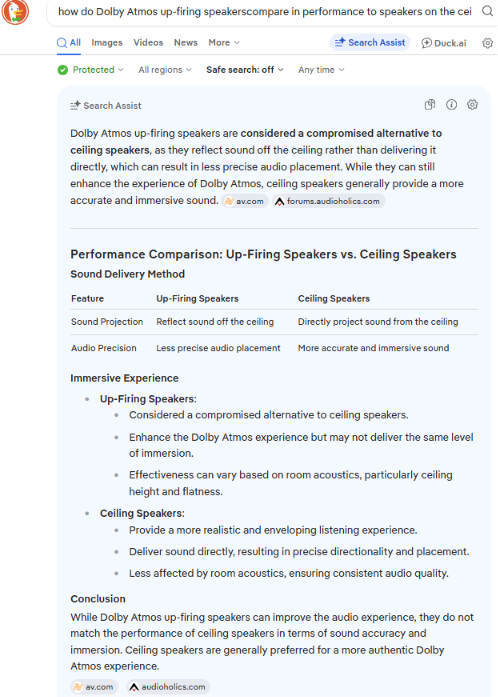This screenshot has height=697, width=498.
Task: Open the More menu
Action: pos(224,43)
